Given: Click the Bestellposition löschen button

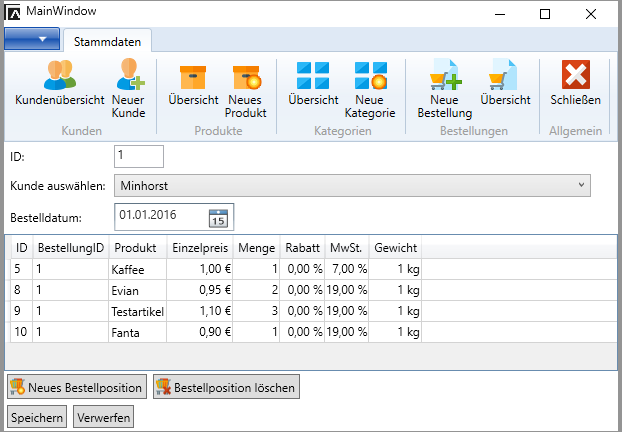Looking at the screenshot, I should [225, 387].
